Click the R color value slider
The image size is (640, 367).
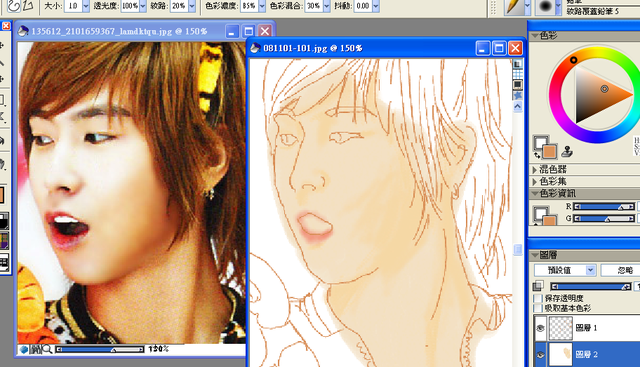(x=604, y=207)
